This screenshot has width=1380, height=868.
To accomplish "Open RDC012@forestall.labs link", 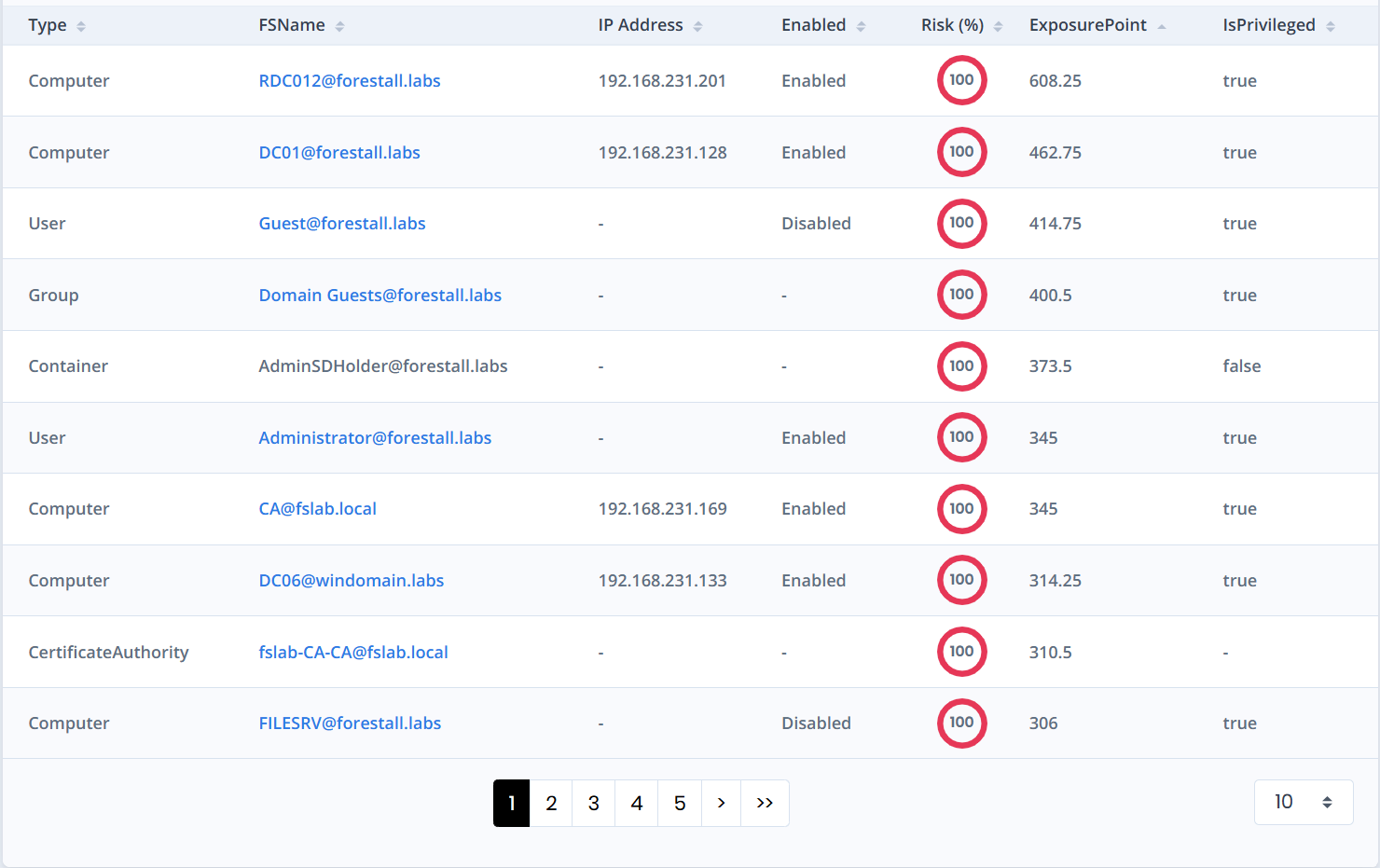I will click(x=349, y=81).
